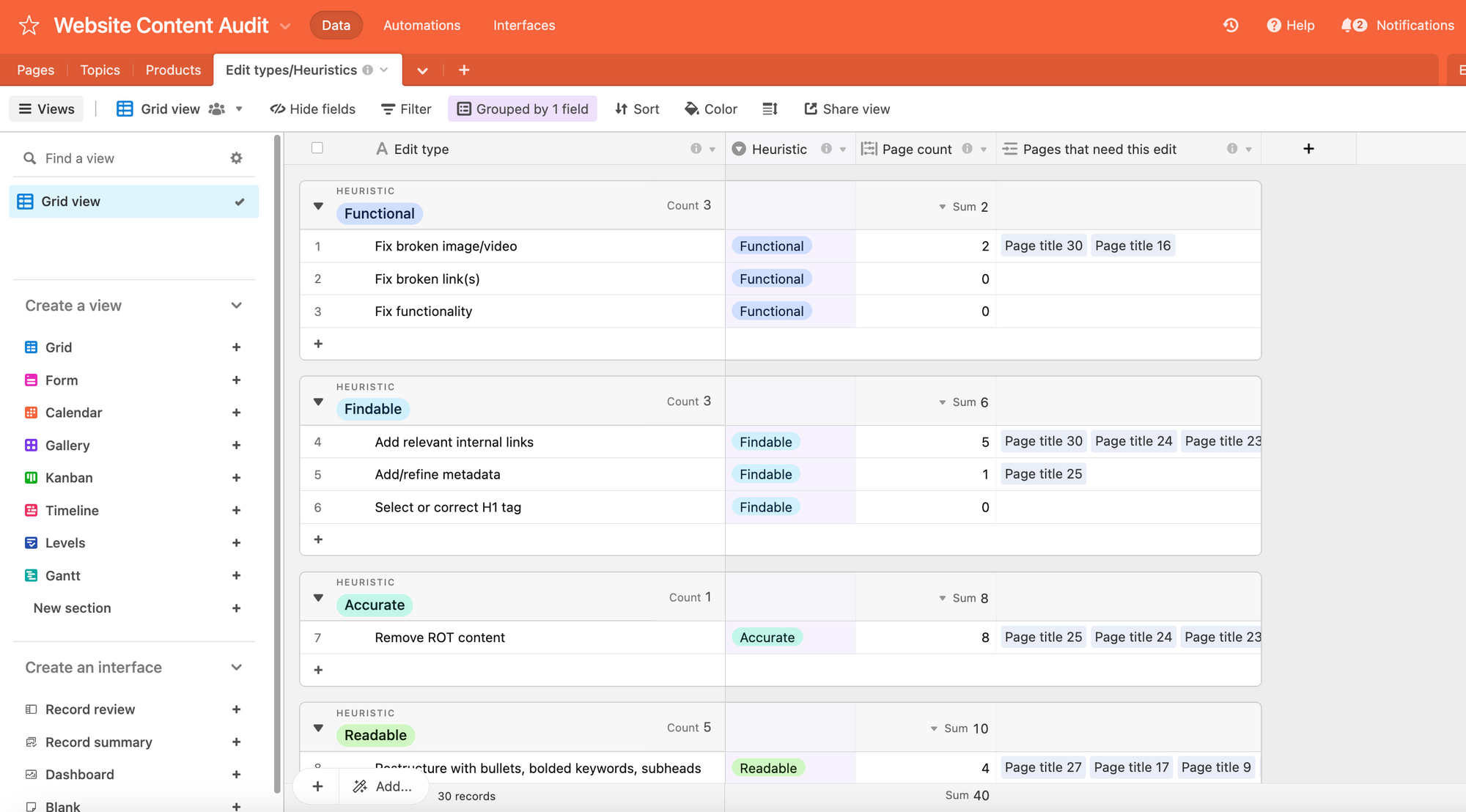Viewport: 1466px width, 812px height.
Task: Add a Record review interface plus icon
Action: [x=236, y=709]
